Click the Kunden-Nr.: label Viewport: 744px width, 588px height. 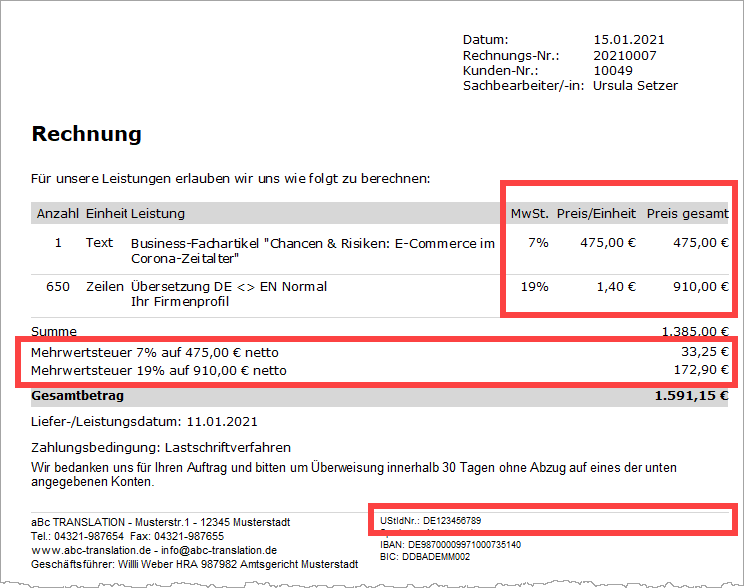(501, 71)
